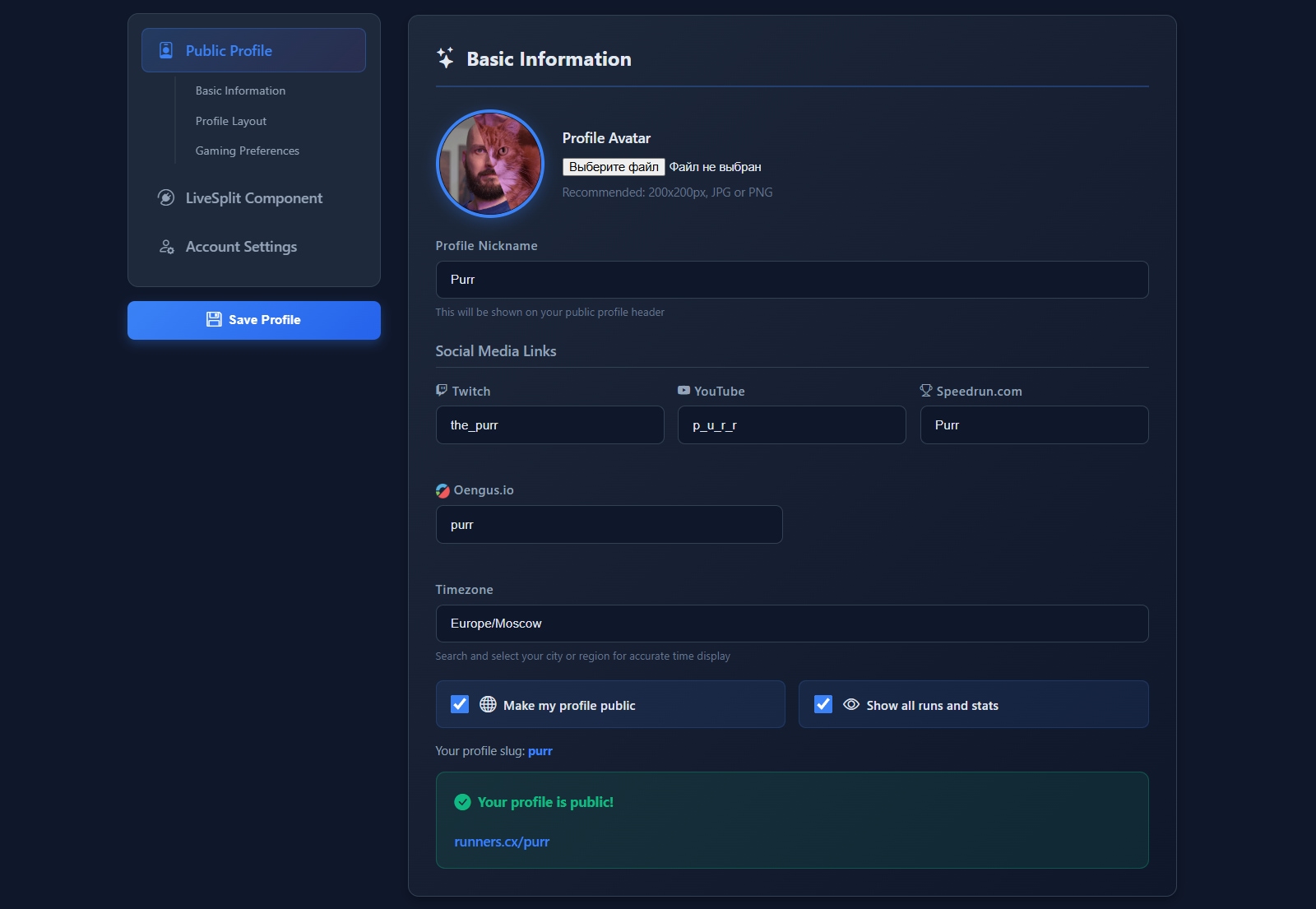
Task: Click the YouTube icon in Social Media Links
Action: (x=682, y=390)
